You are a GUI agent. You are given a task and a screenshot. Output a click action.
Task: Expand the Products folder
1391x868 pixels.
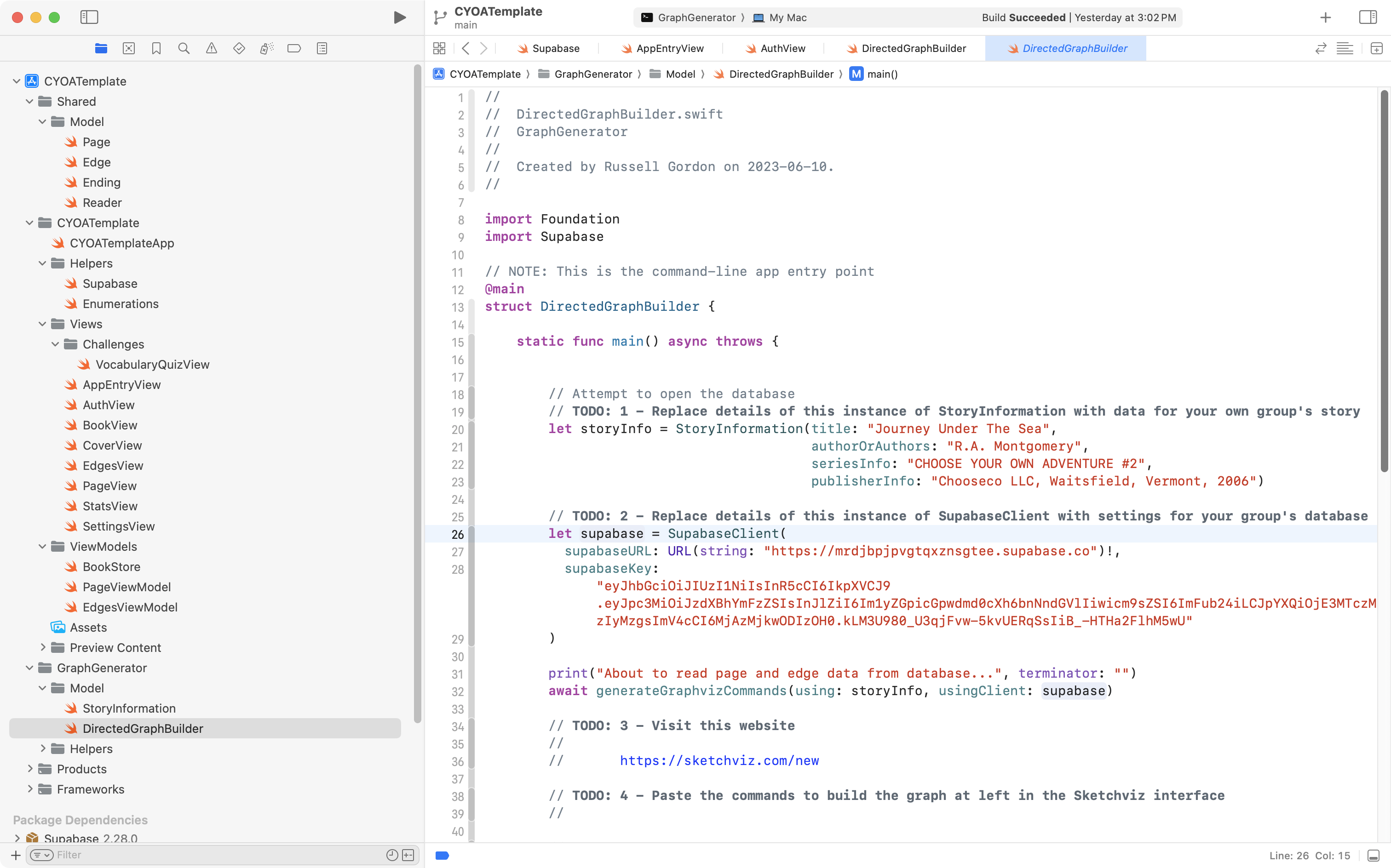30,768
